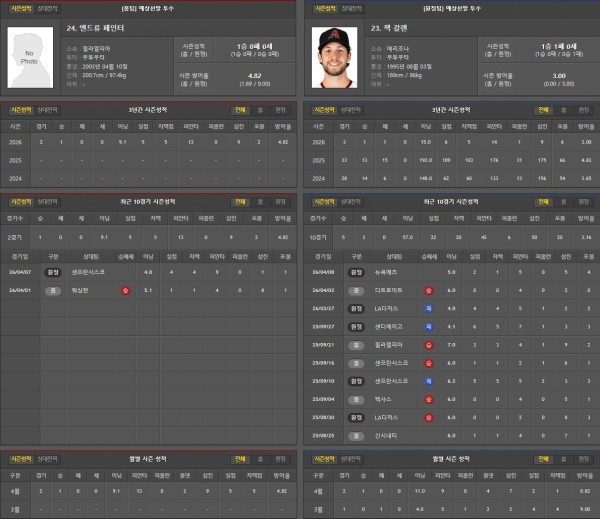Click the win icon in Gallen's 25/08/30 row
The width and height of the screenshot is (600, 519).
pyautogui.click(x=428, y=416)
